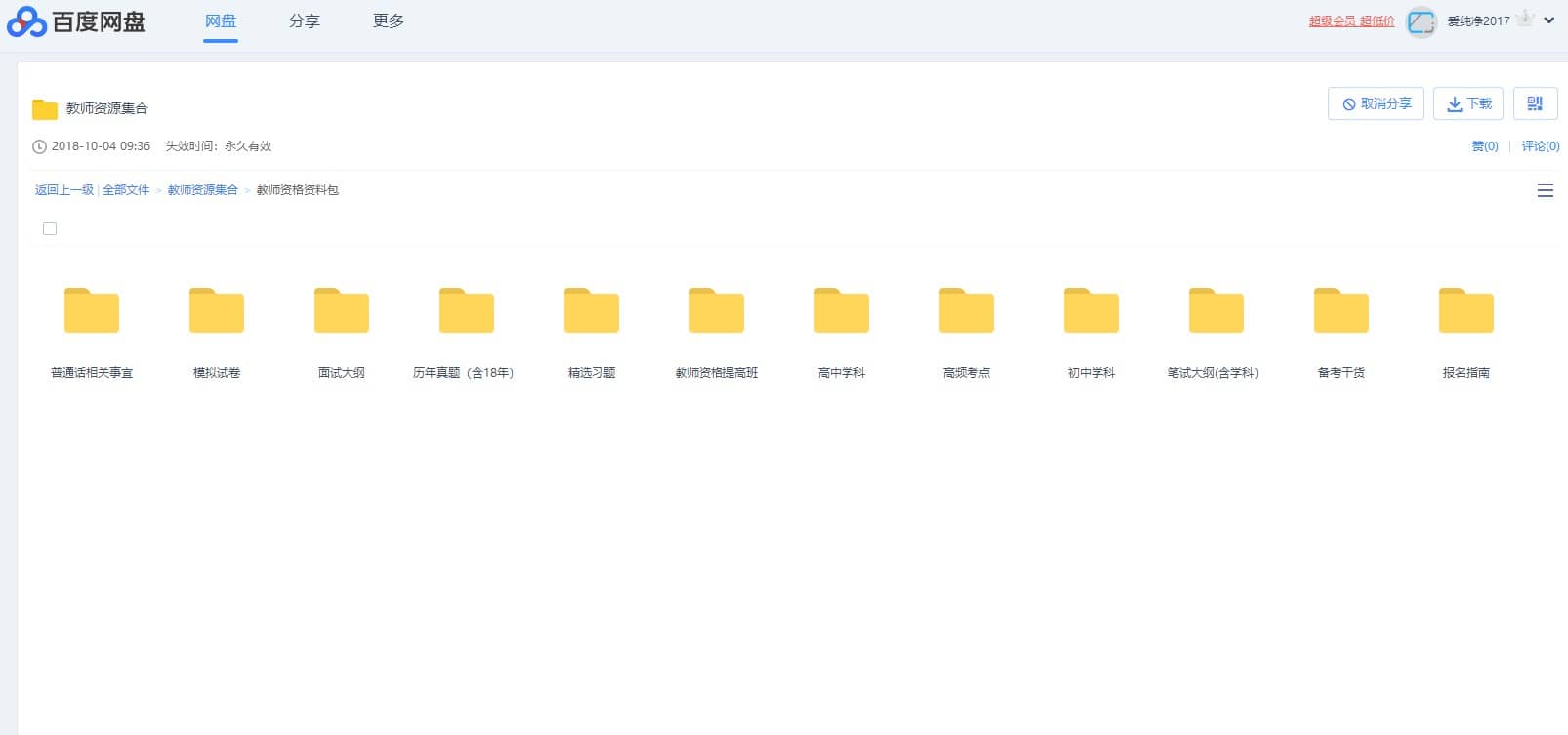Switch to the 分享 tab
This screenshot has height=735, width=1568.
tap(304, 21)
